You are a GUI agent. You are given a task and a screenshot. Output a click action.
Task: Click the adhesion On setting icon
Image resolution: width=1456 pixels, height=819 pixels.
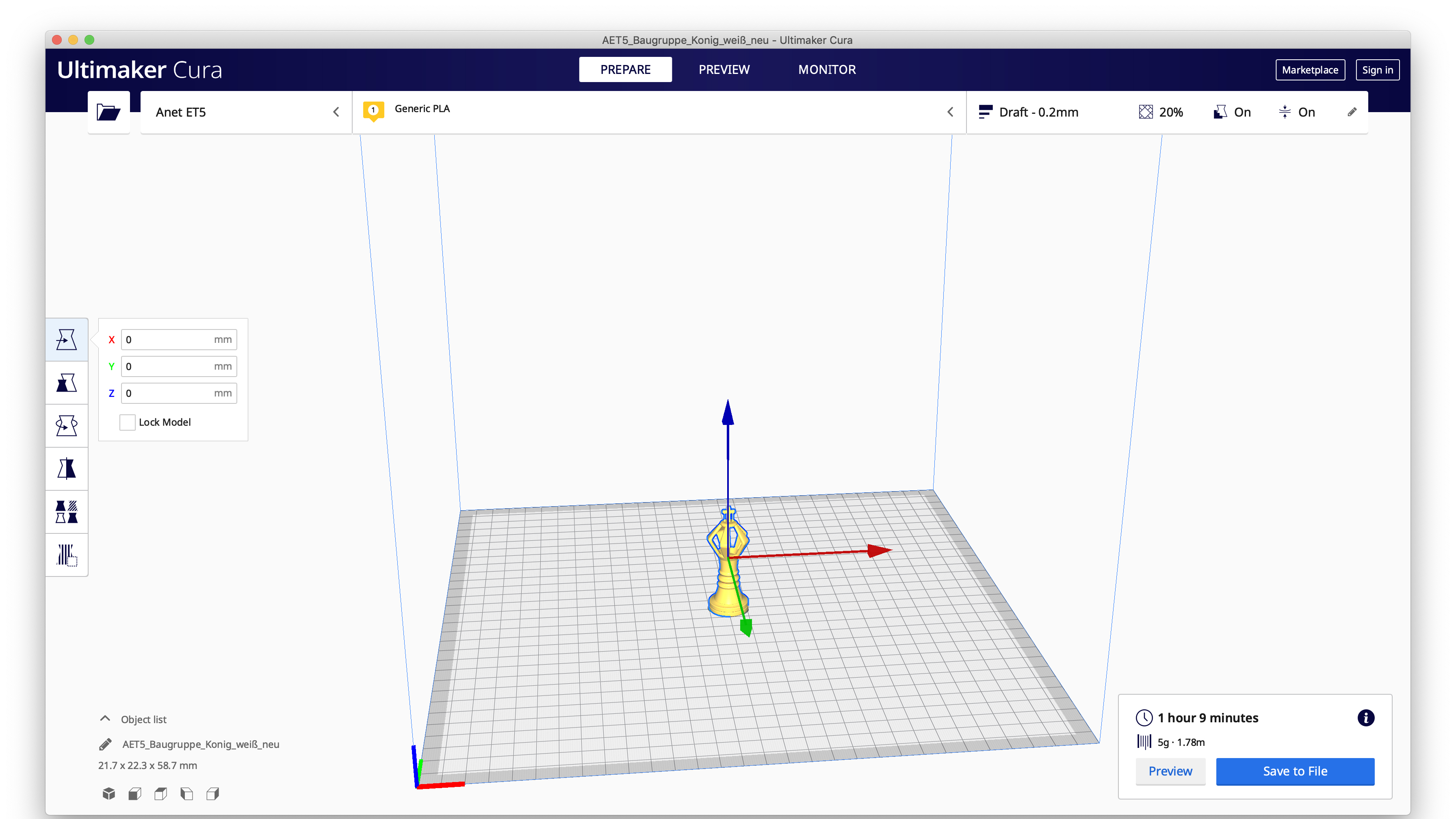click(1284, 112)
